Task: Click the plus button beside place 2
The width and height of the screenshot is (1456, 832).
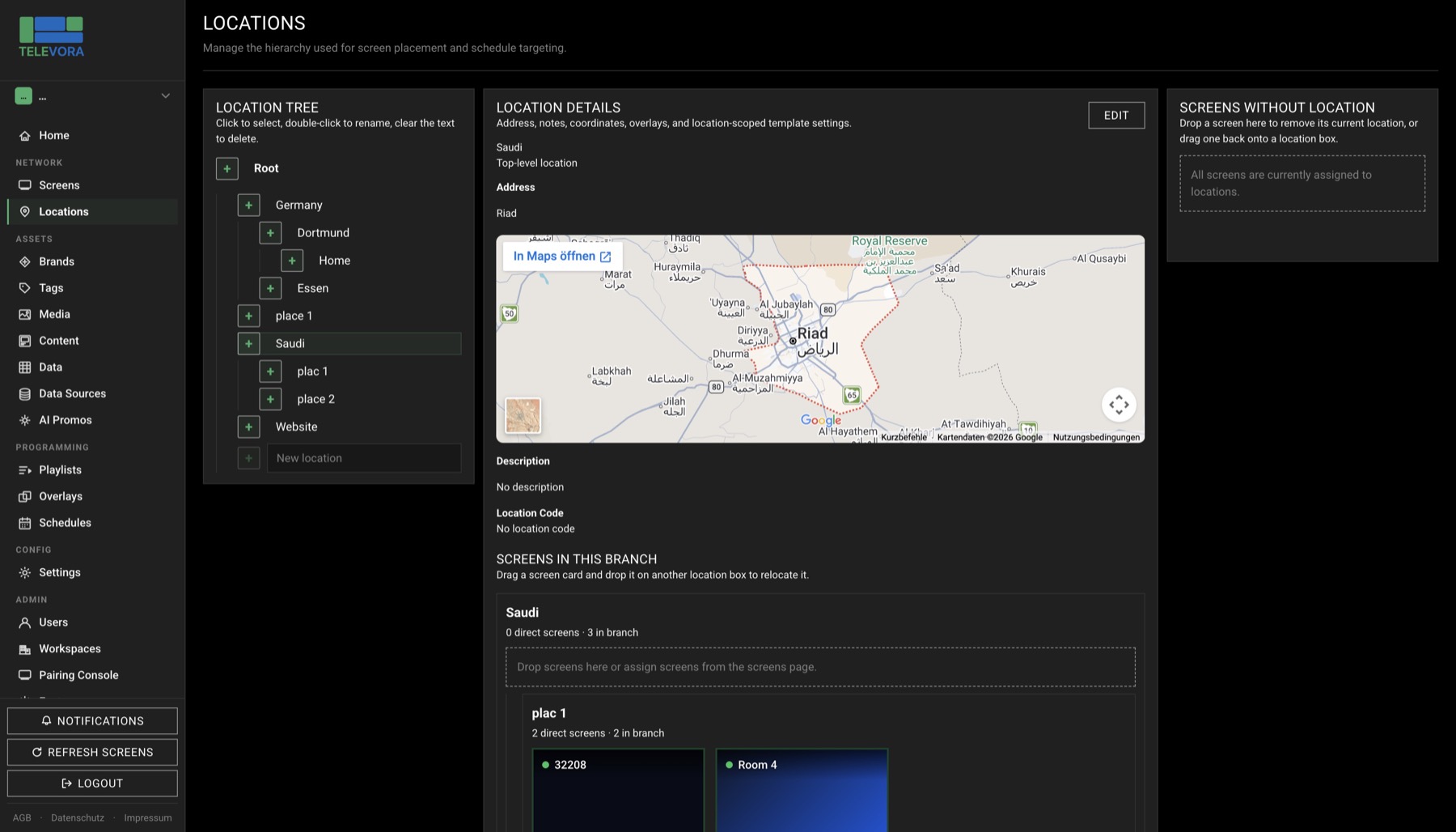Action: pyautogui.click(x=270, y=399)
